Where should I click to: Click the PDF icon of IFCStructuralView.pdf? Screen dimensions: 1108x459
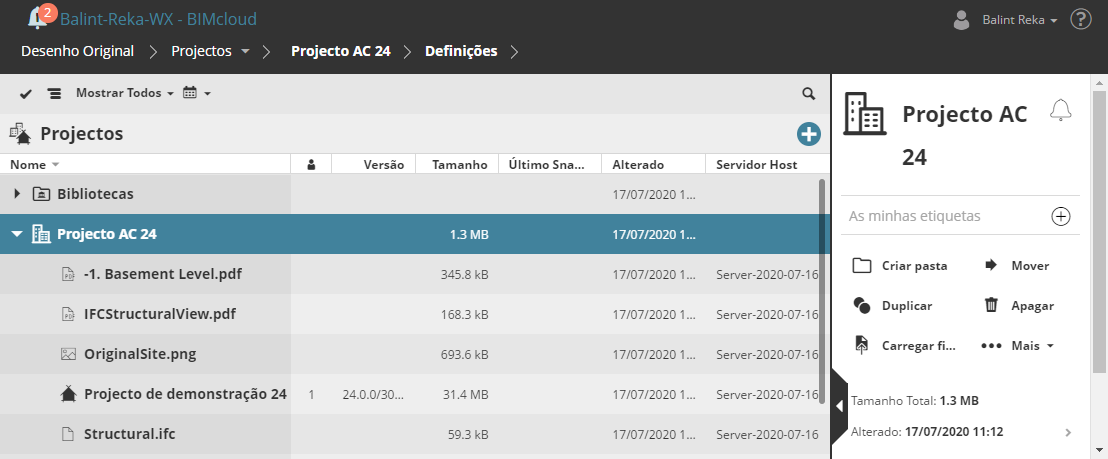[x=69, y=314]
